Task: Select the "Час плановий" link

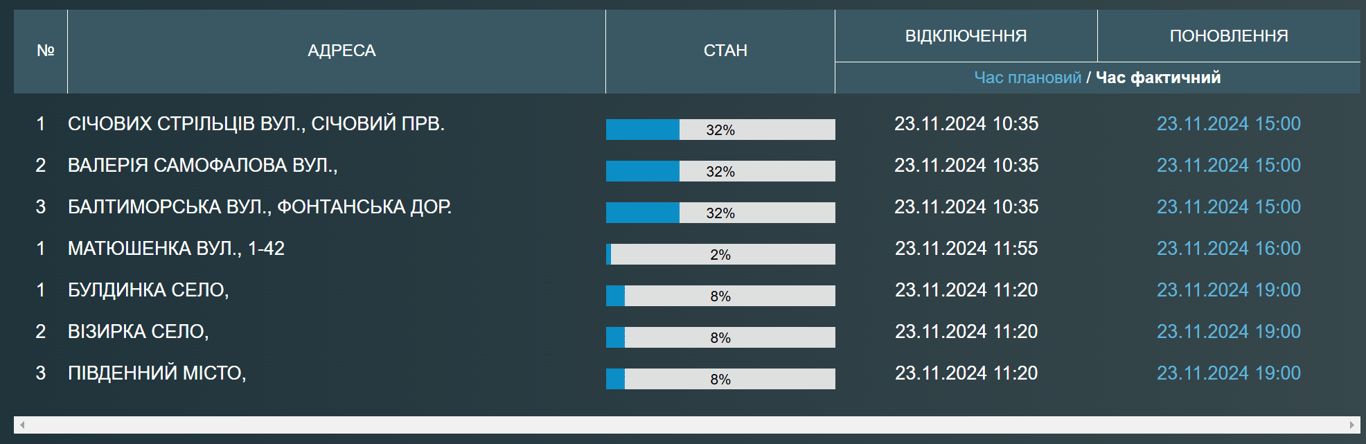Action: point(1027,78)
